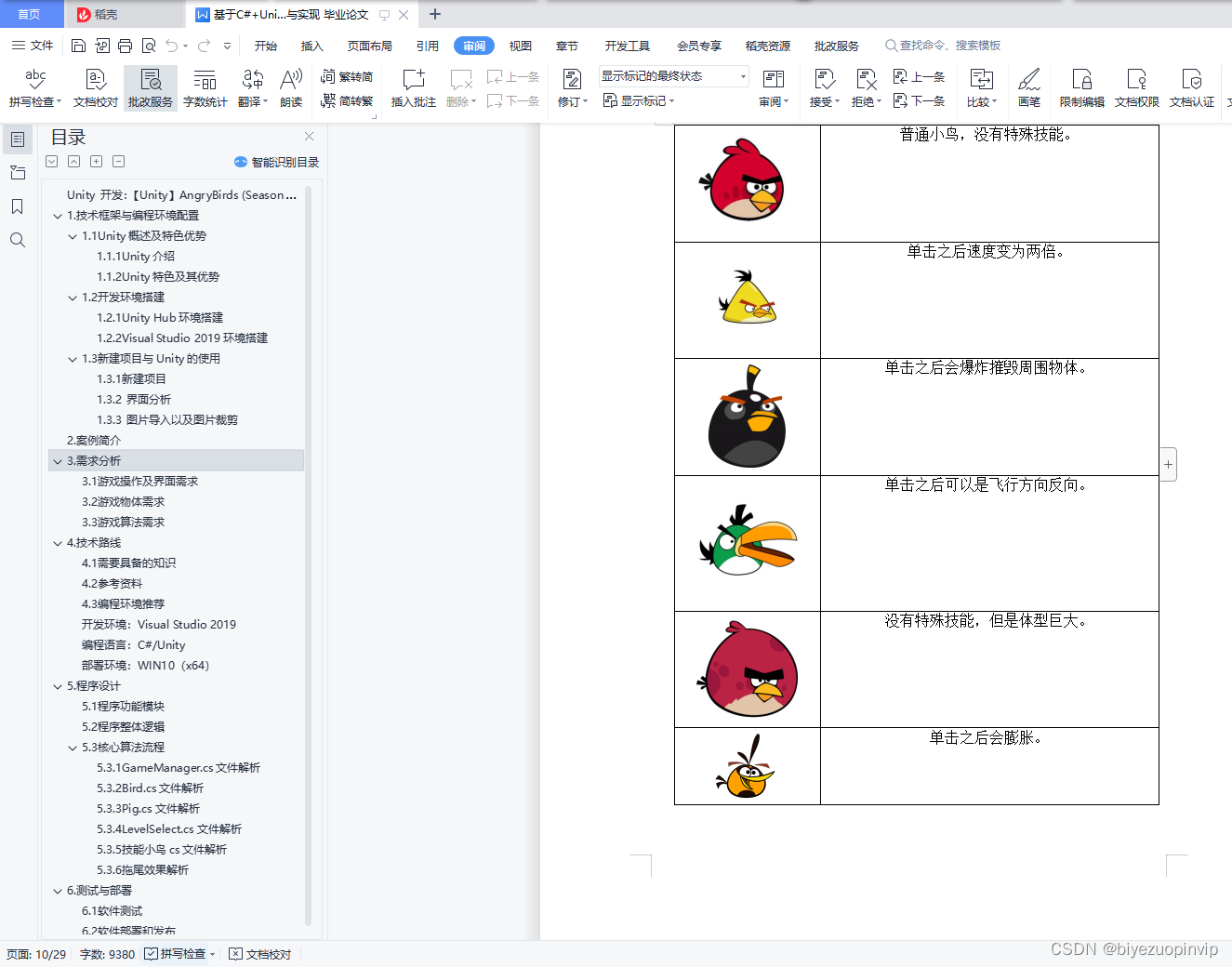The image size is (1232, 967).
Task: Jump to 3.2游戏物体需求 heading
Action: pyautogui.click(x=123, y=502)
